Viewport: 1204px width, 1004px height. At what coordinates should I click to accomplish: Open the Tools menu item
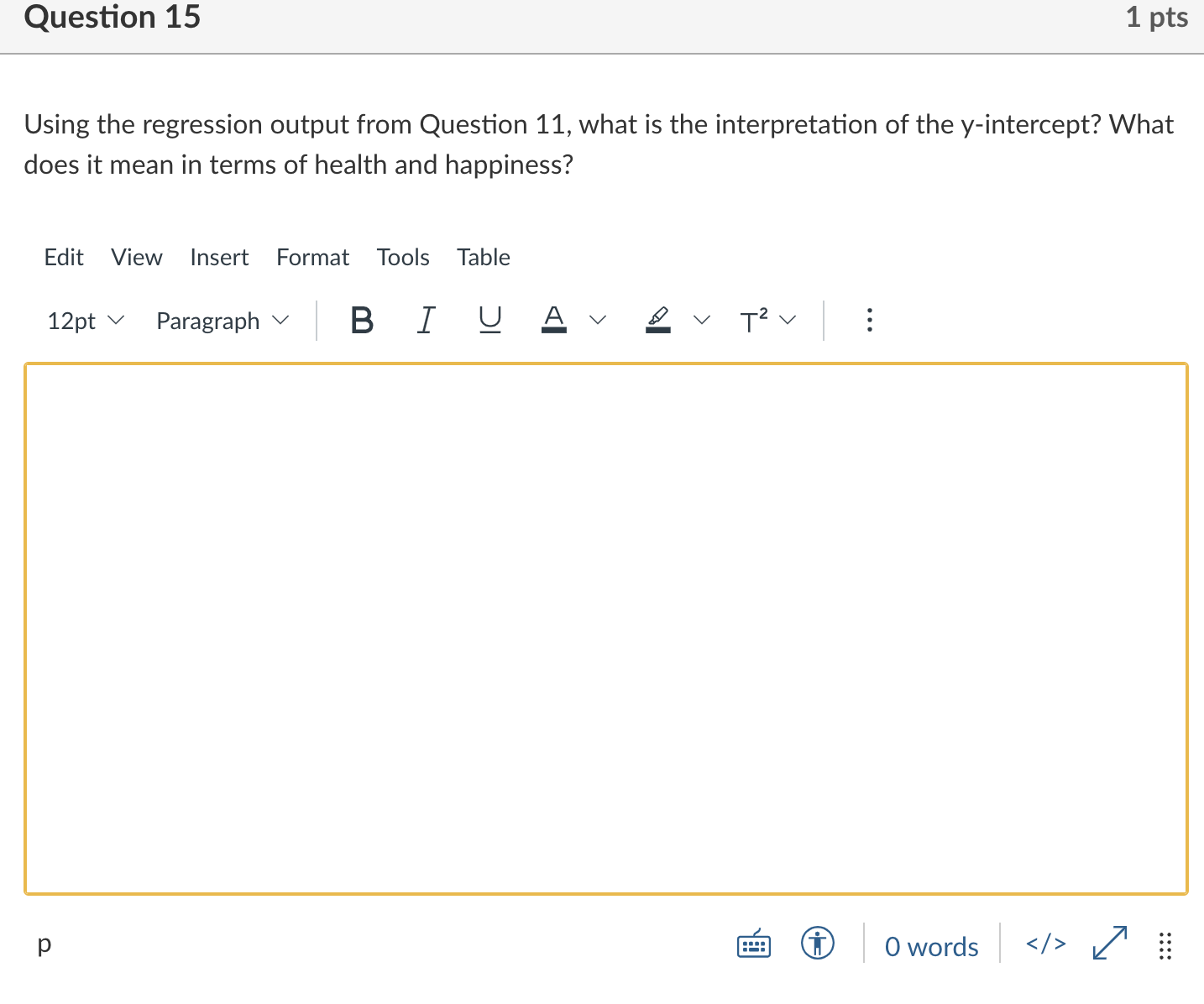[x=403, y=257]
